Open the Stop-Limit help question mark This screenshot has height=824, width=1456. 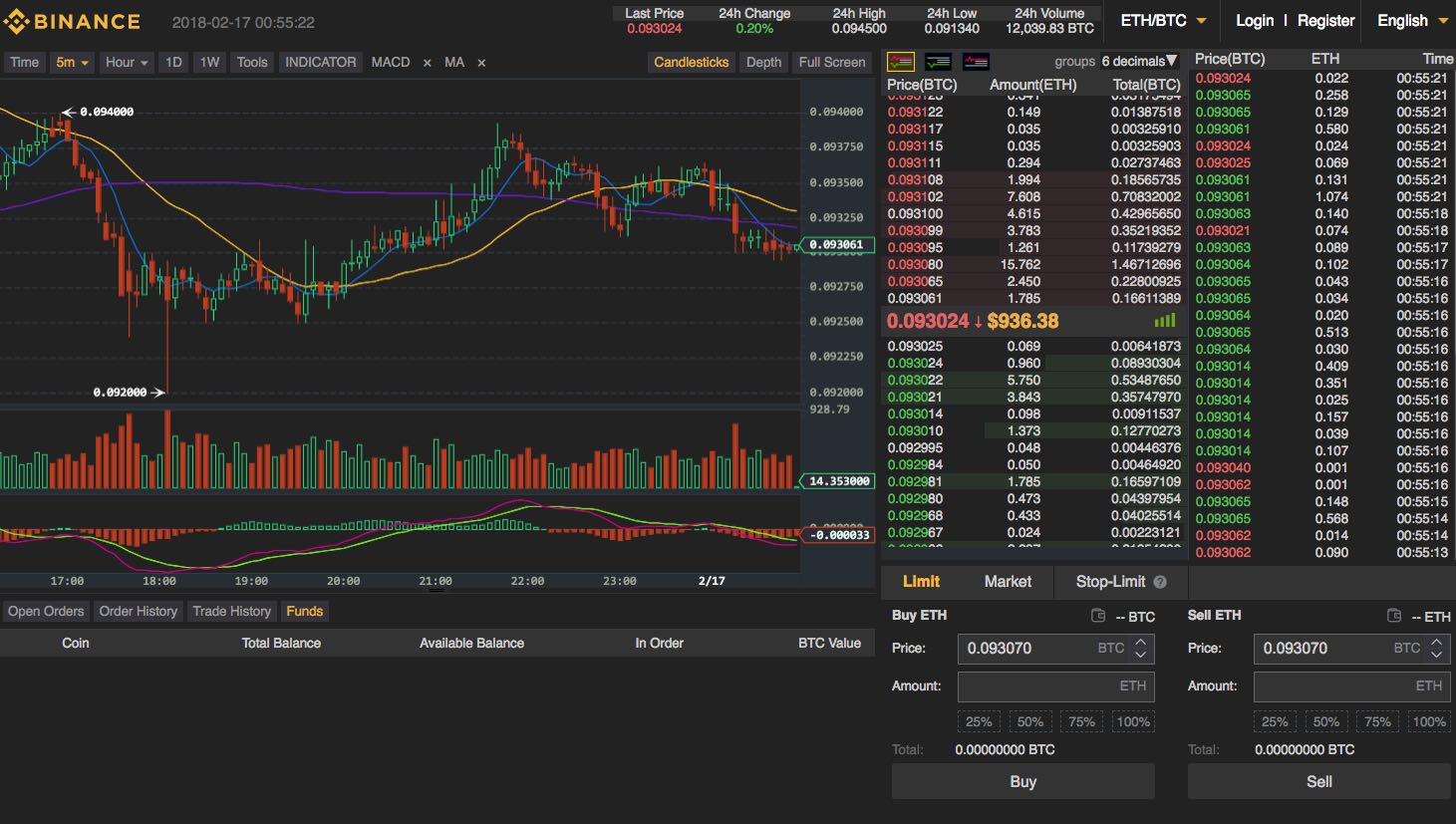(1159, 582)
